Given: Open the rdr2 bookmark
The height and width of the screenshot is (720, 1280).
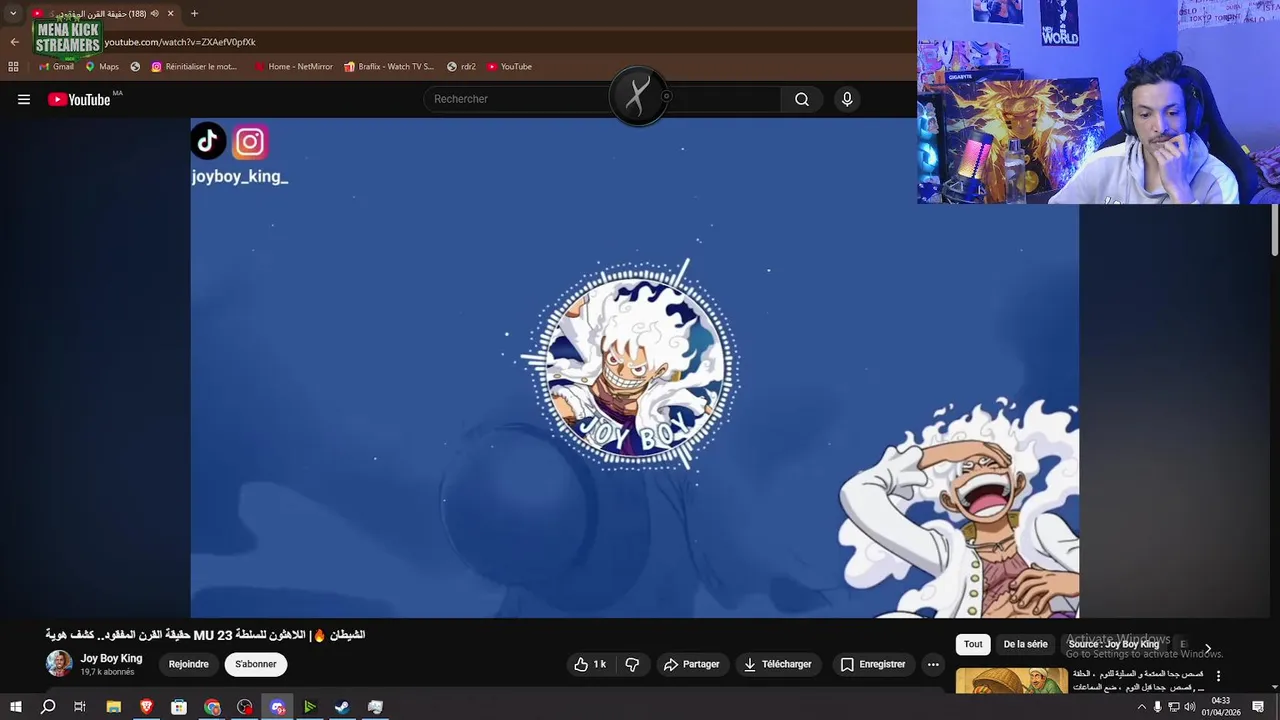Looking at the screenshot, I should (x=461, y=67).
